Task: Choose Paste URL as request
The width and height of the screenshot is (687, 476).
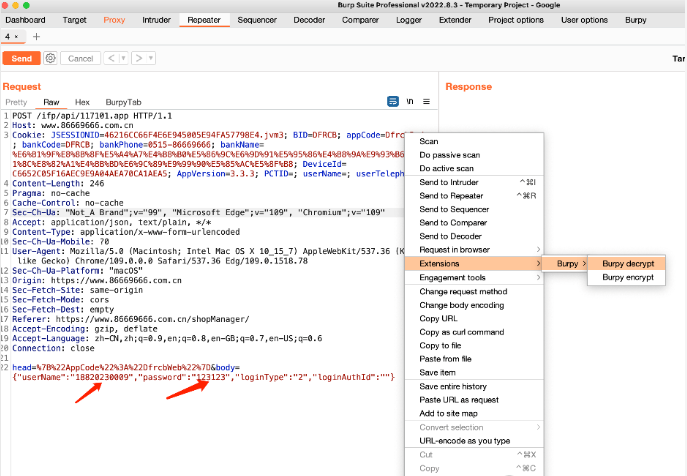Action: (474, 400)
